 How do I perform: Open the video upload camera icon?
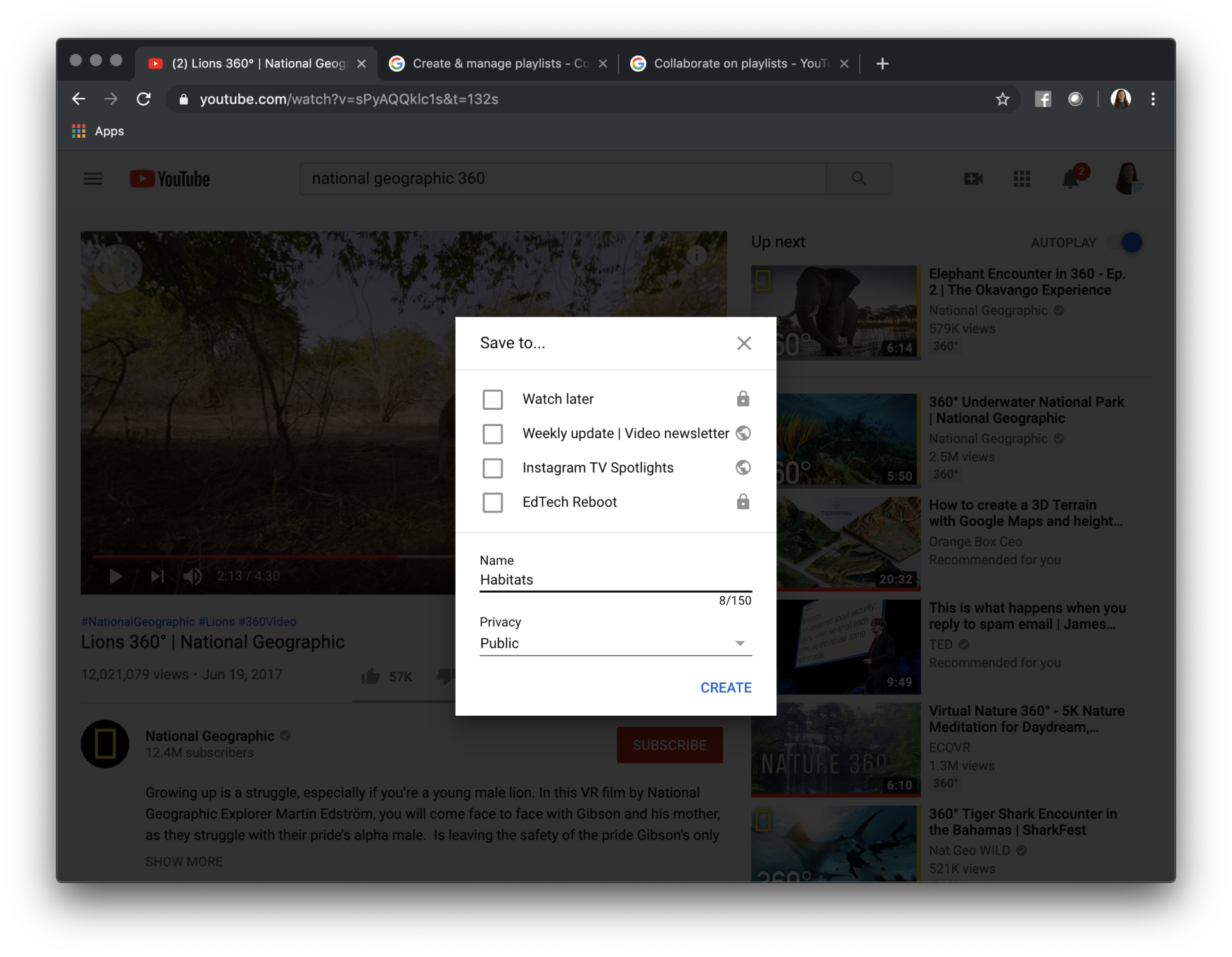click(x=973, y=178)
